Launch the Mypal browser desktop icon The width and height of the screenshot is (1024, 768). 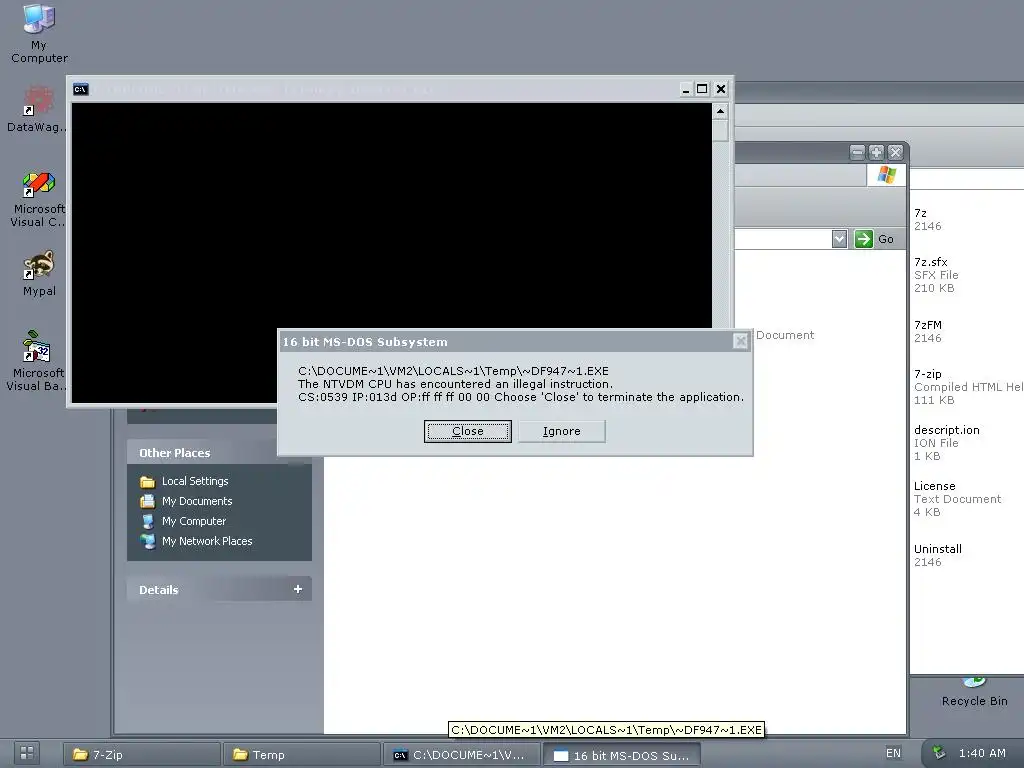pyautogui.click(x=39, y=274)
